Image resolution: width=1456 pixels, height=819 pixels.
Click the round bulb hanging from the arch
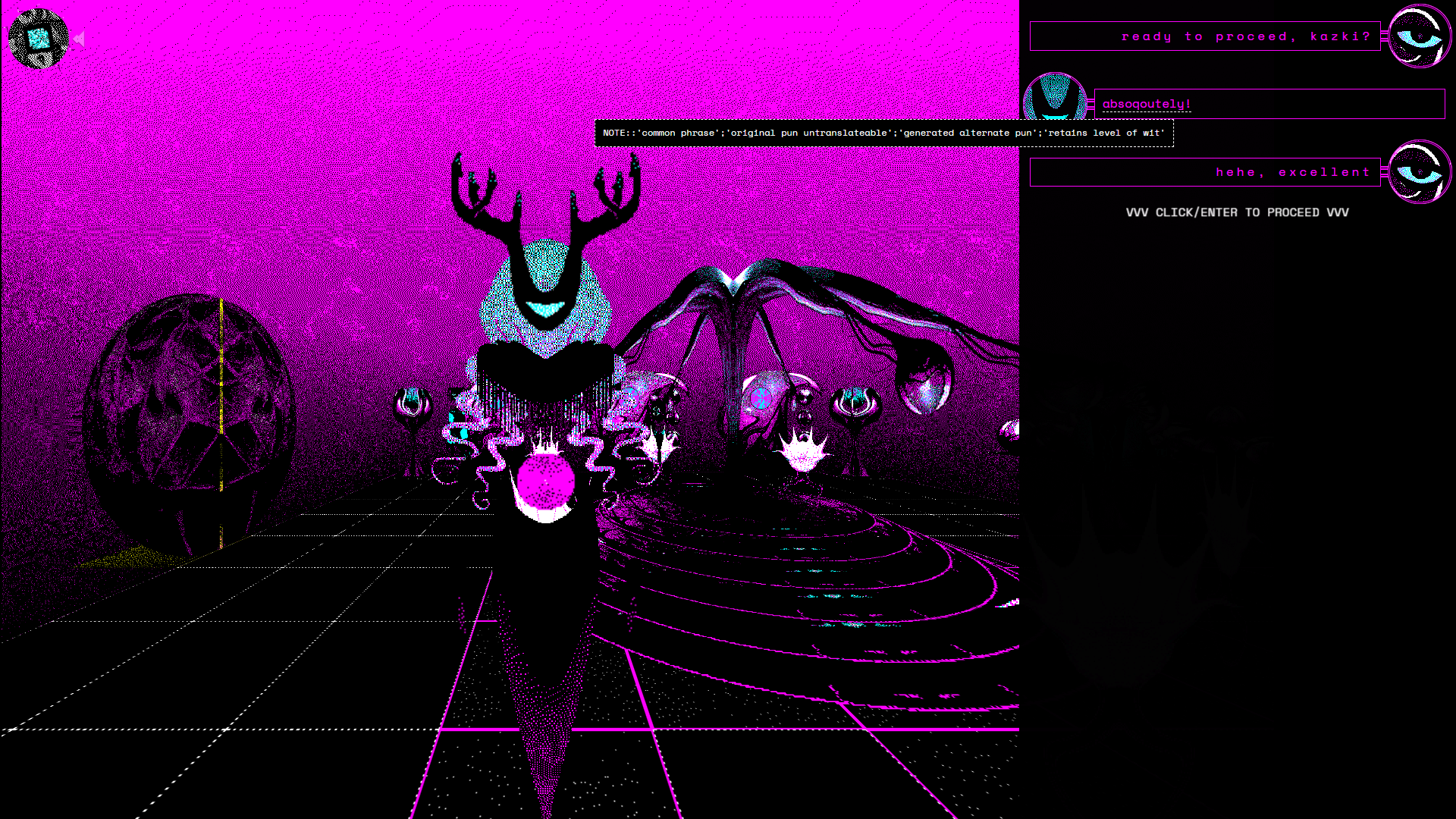tap(925, 383)
